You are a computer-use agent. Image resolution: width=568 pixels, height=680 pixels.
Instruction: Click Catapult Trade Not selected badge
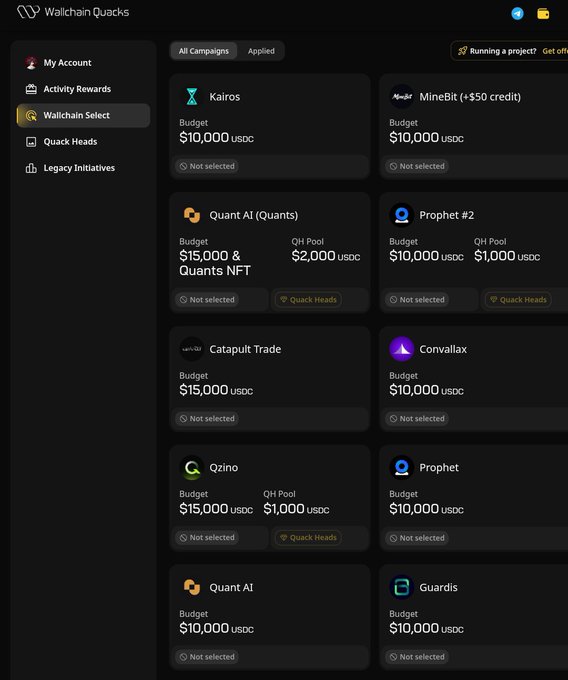(207, 418)
